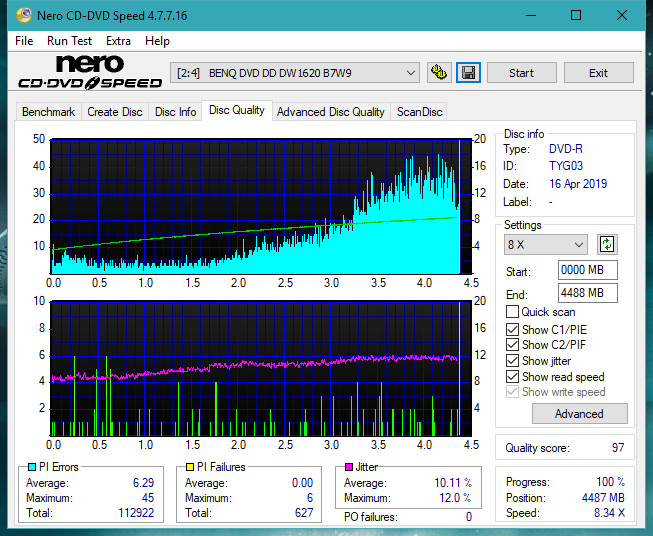Open the Extra menu
Viewport: 653px width, 536px height.
[x=118, y=41]
